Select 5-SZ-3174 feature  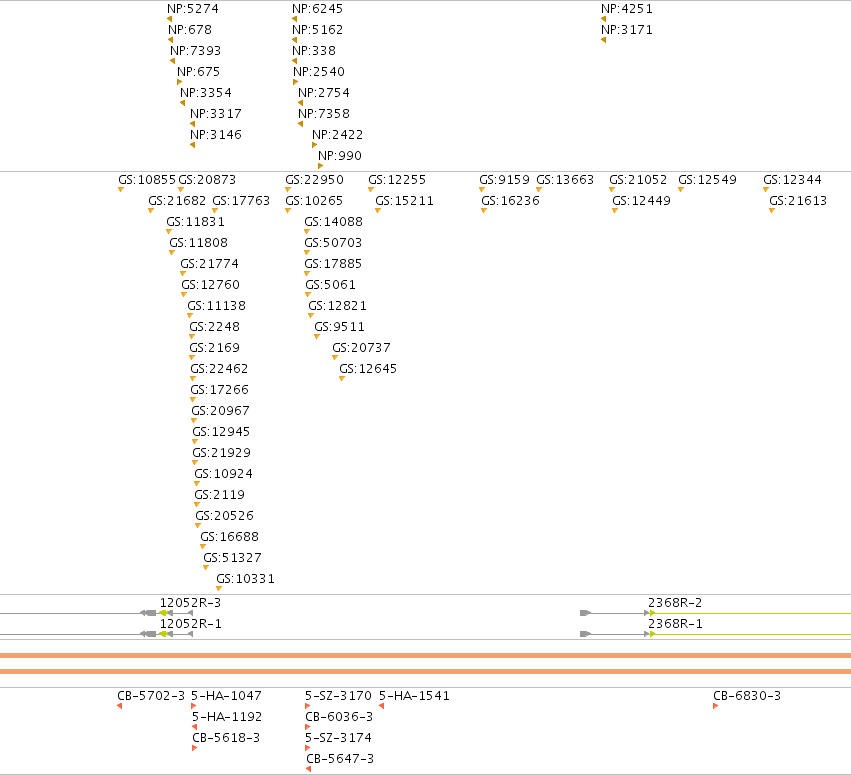(338, 738)
